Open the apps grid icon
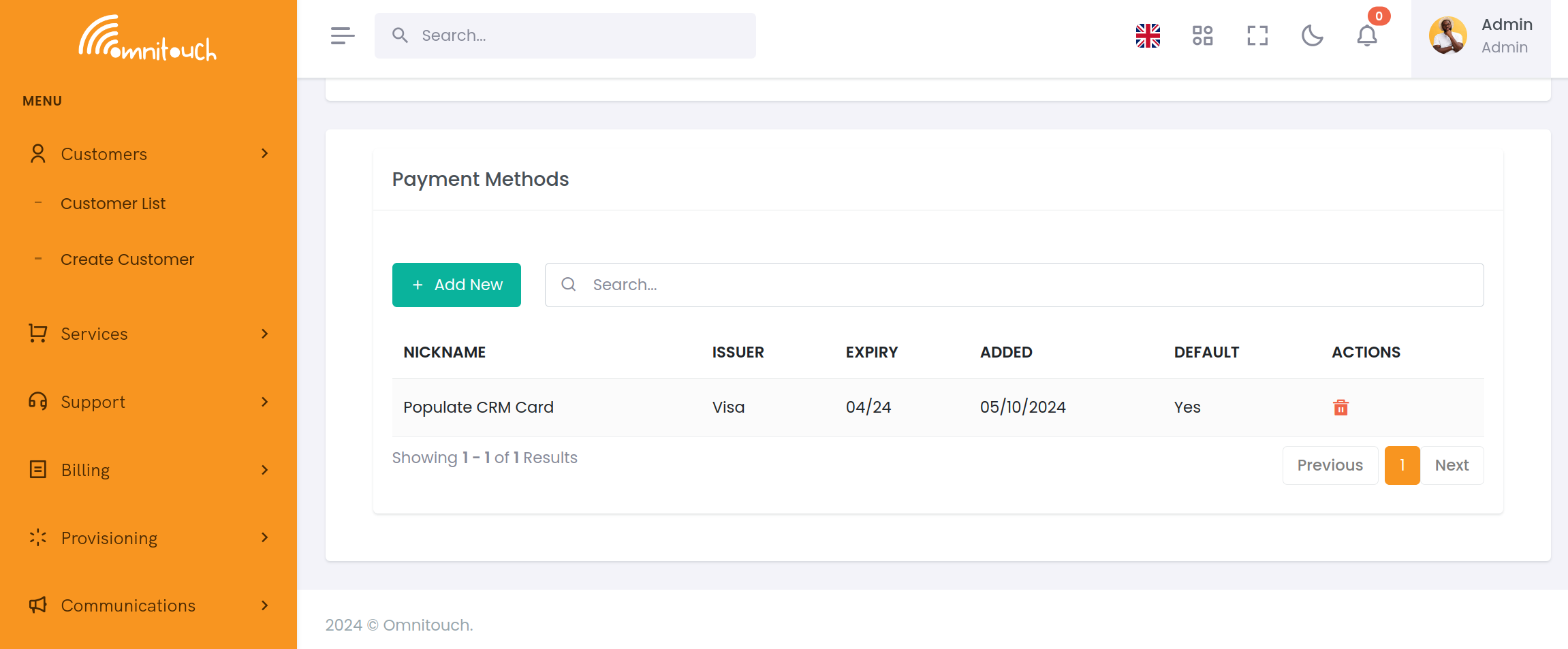 click(x=1202, y=35)
